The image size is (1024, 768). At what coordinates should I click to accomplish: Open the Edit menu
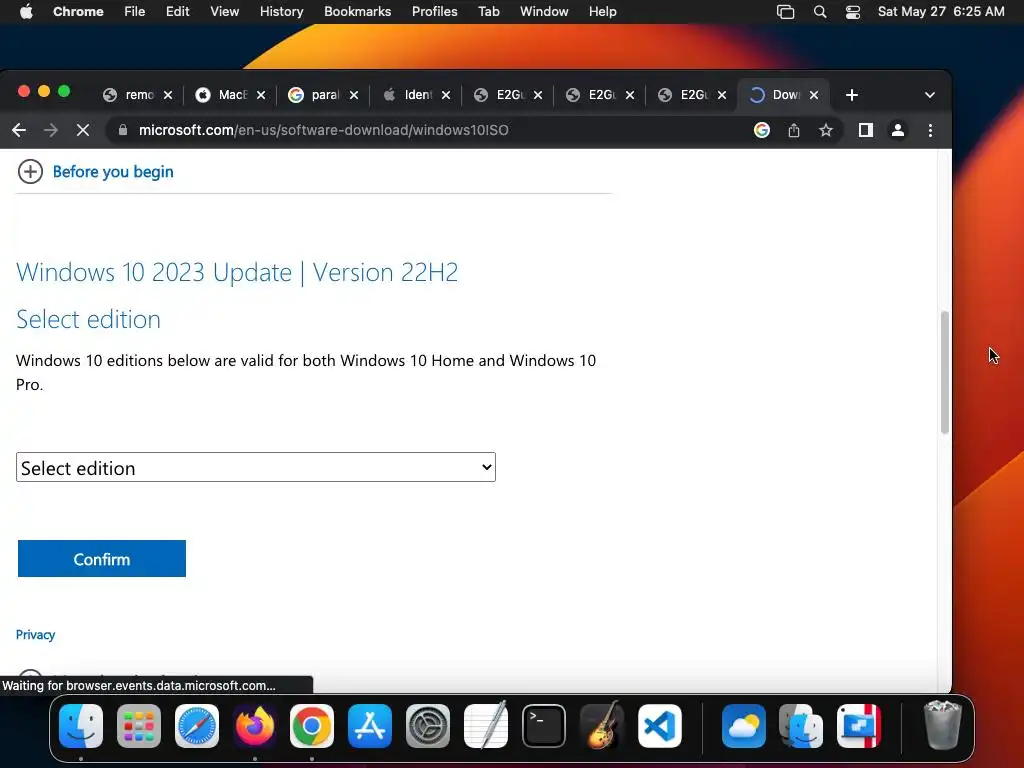[x=178, y=12]
